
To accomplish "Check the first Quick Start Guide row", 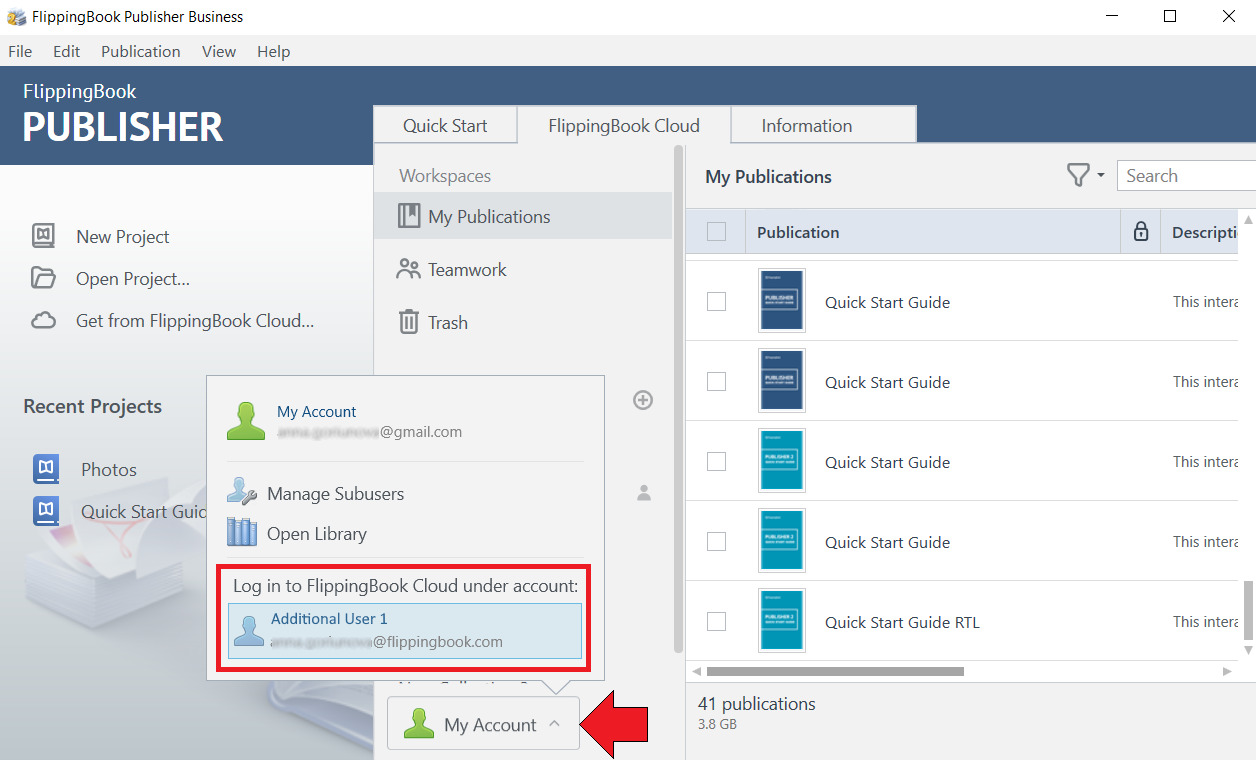I will click(x=716, y=301).
